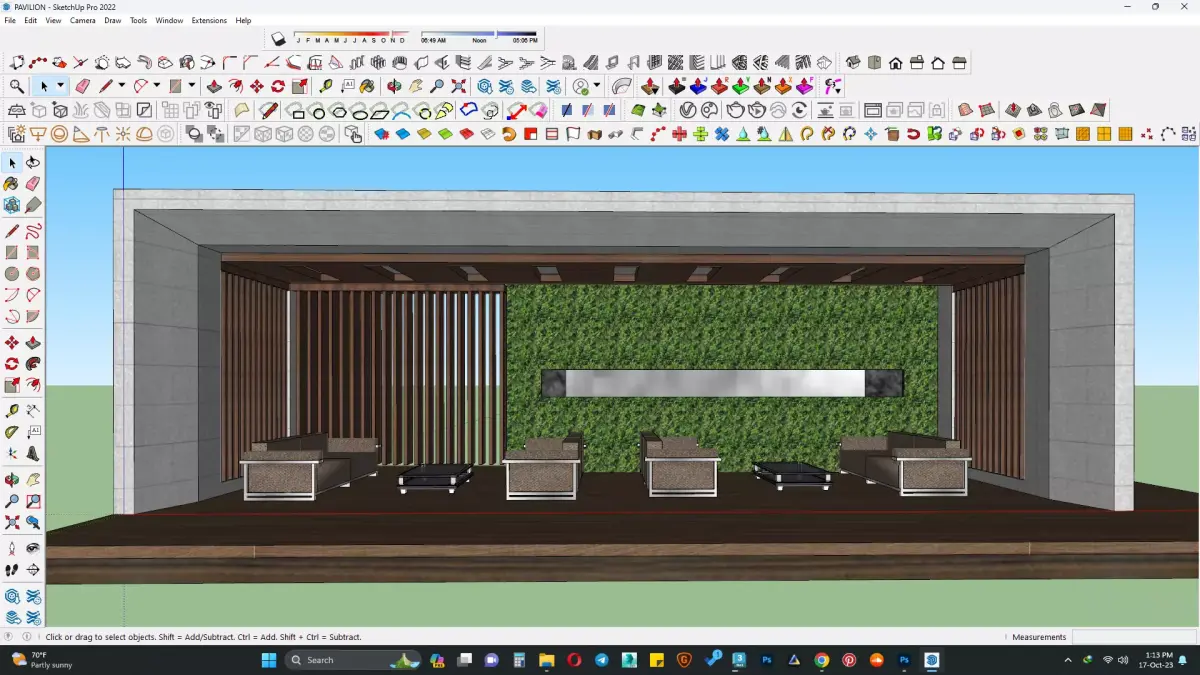Open the Camera menu
Viewport: 1200px width, 675px height.
coord(83,20)
